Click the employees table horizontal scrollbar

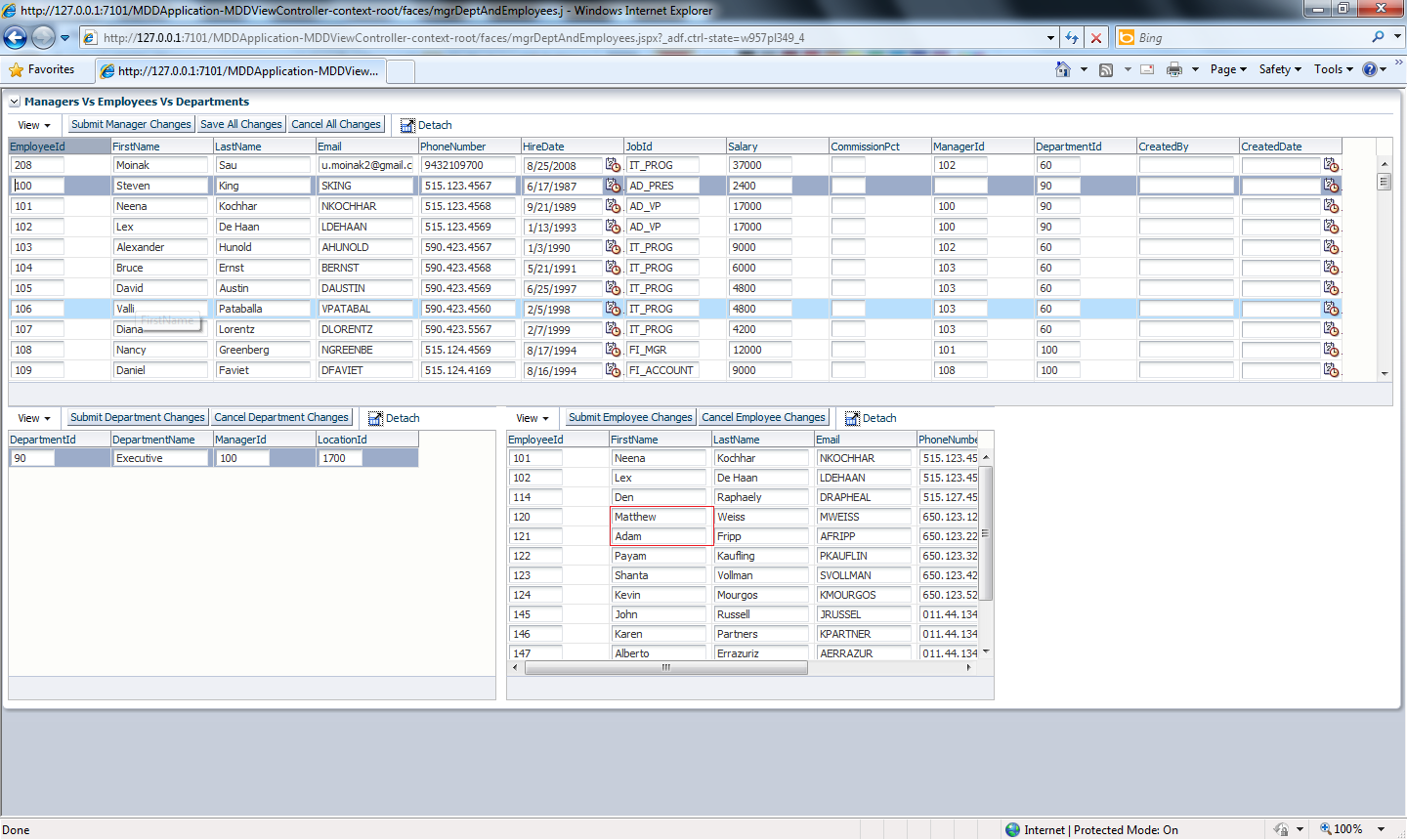[666, 668]
